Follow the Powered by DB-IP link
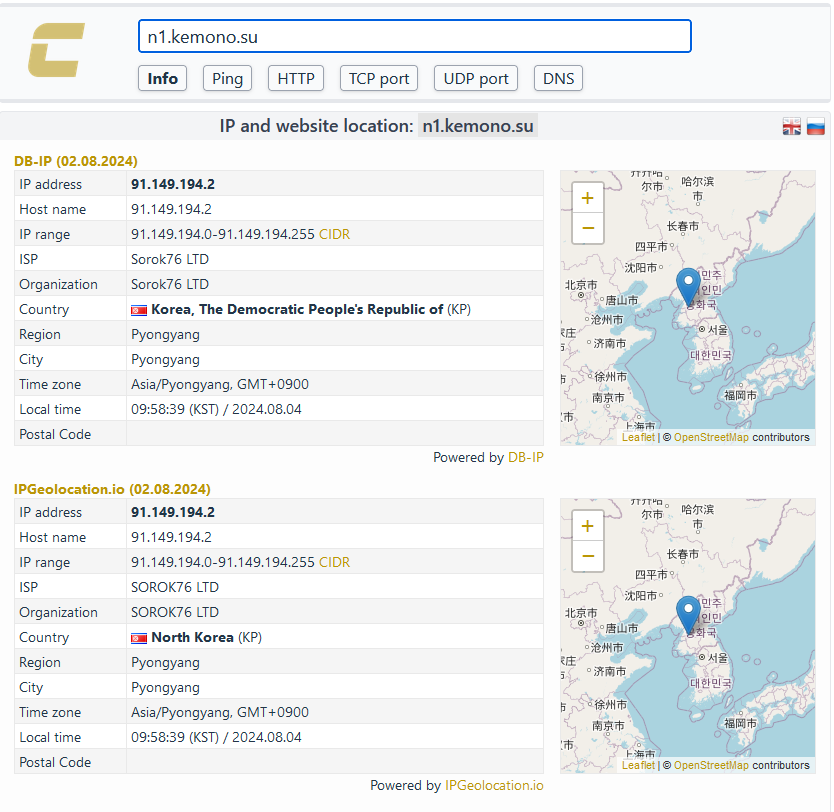 click(526, 457)
